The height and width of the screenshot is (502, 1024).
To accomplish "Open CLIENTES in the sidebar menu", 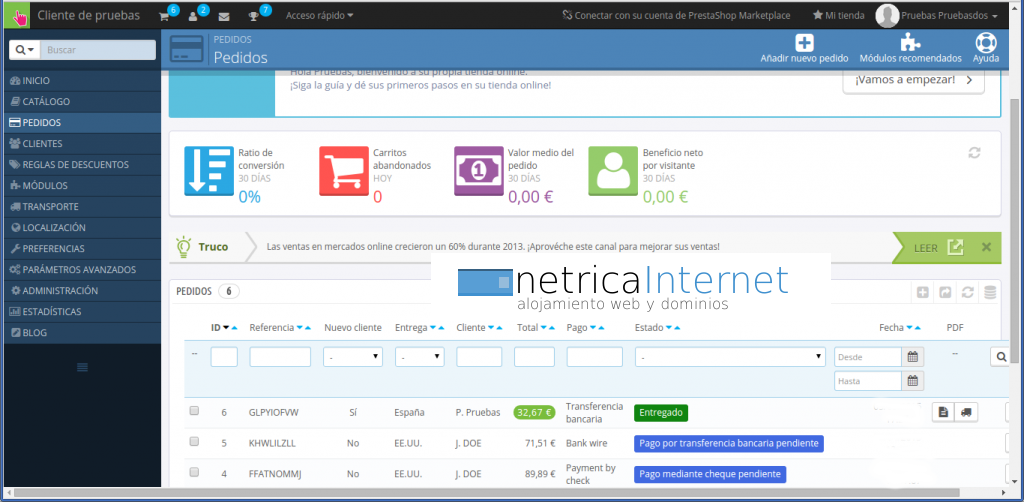I will coord(82,144).
